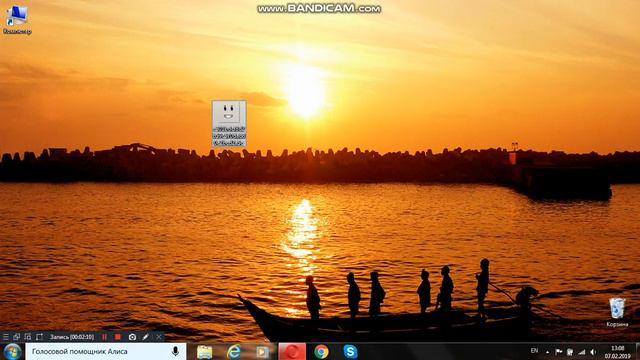Open the Computer desktop shortcut
This screenshot has height=360, width=640.
(x=17, y=20)
